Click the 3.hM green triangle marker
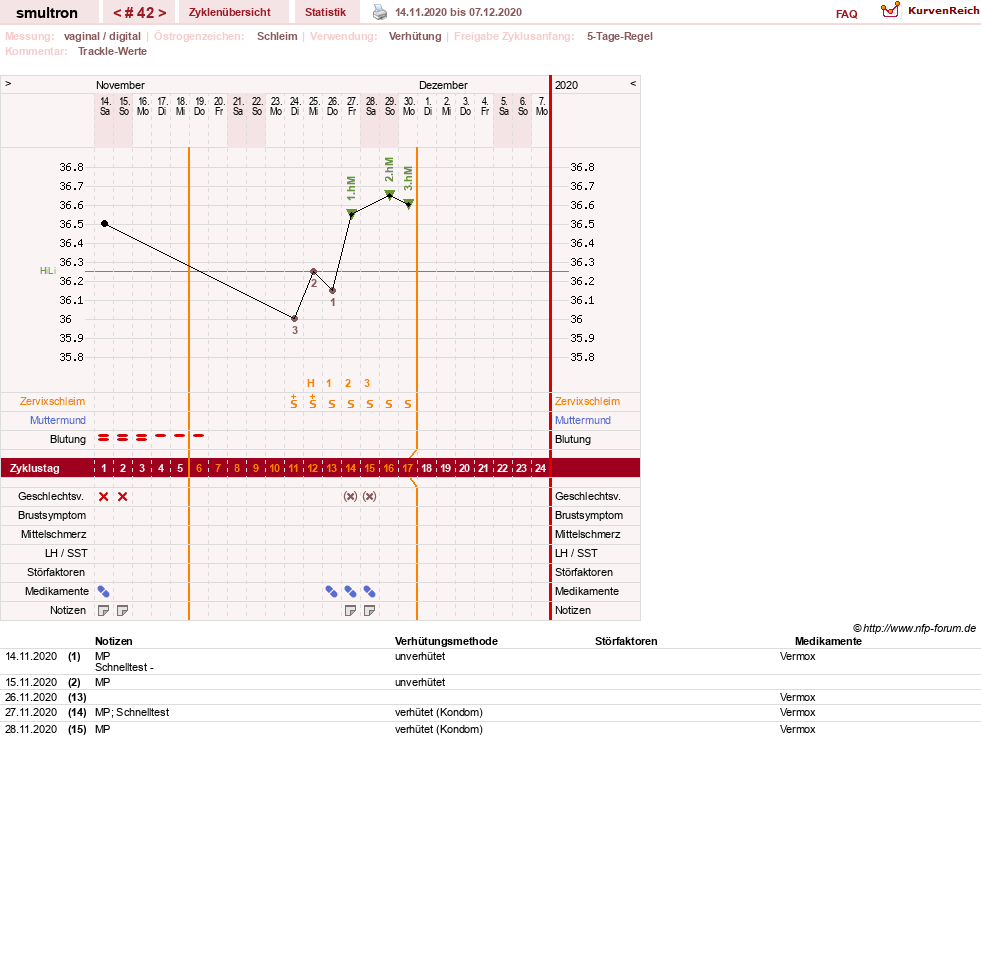This screenshot has width=981, height=954. [409, 204]
